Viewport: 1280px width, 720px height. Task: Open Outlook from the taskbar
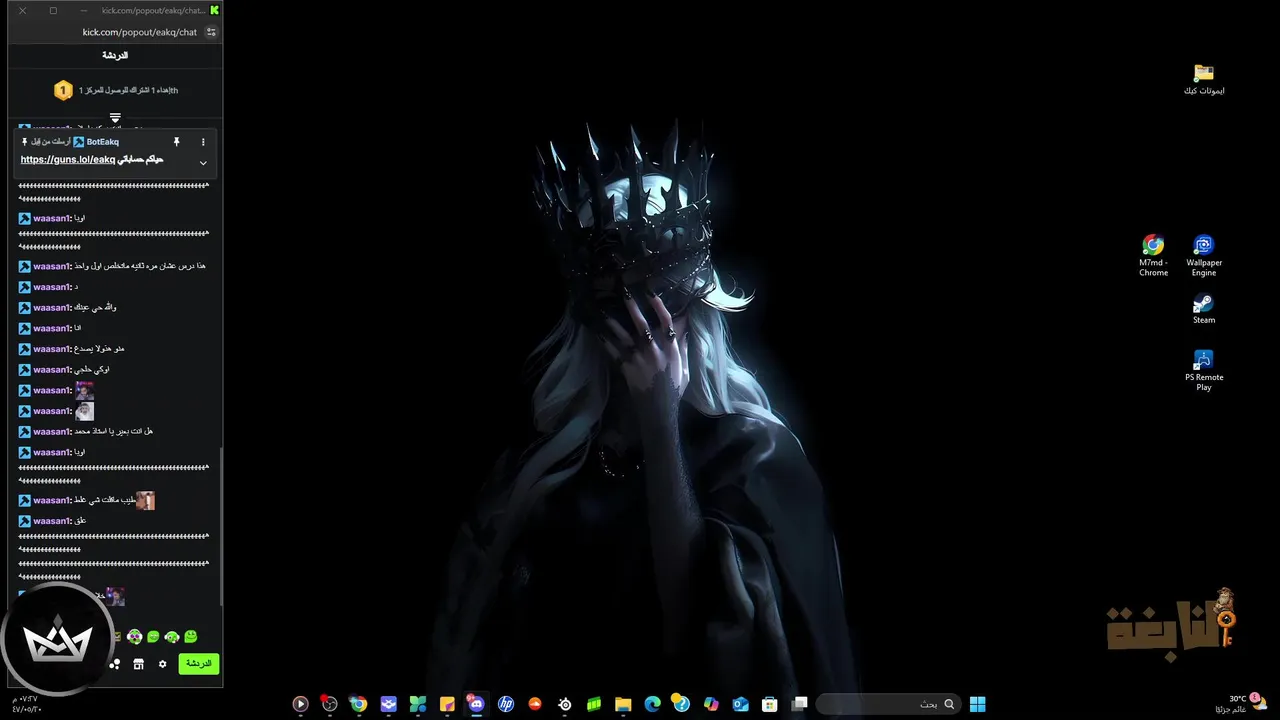click(741, 704)
